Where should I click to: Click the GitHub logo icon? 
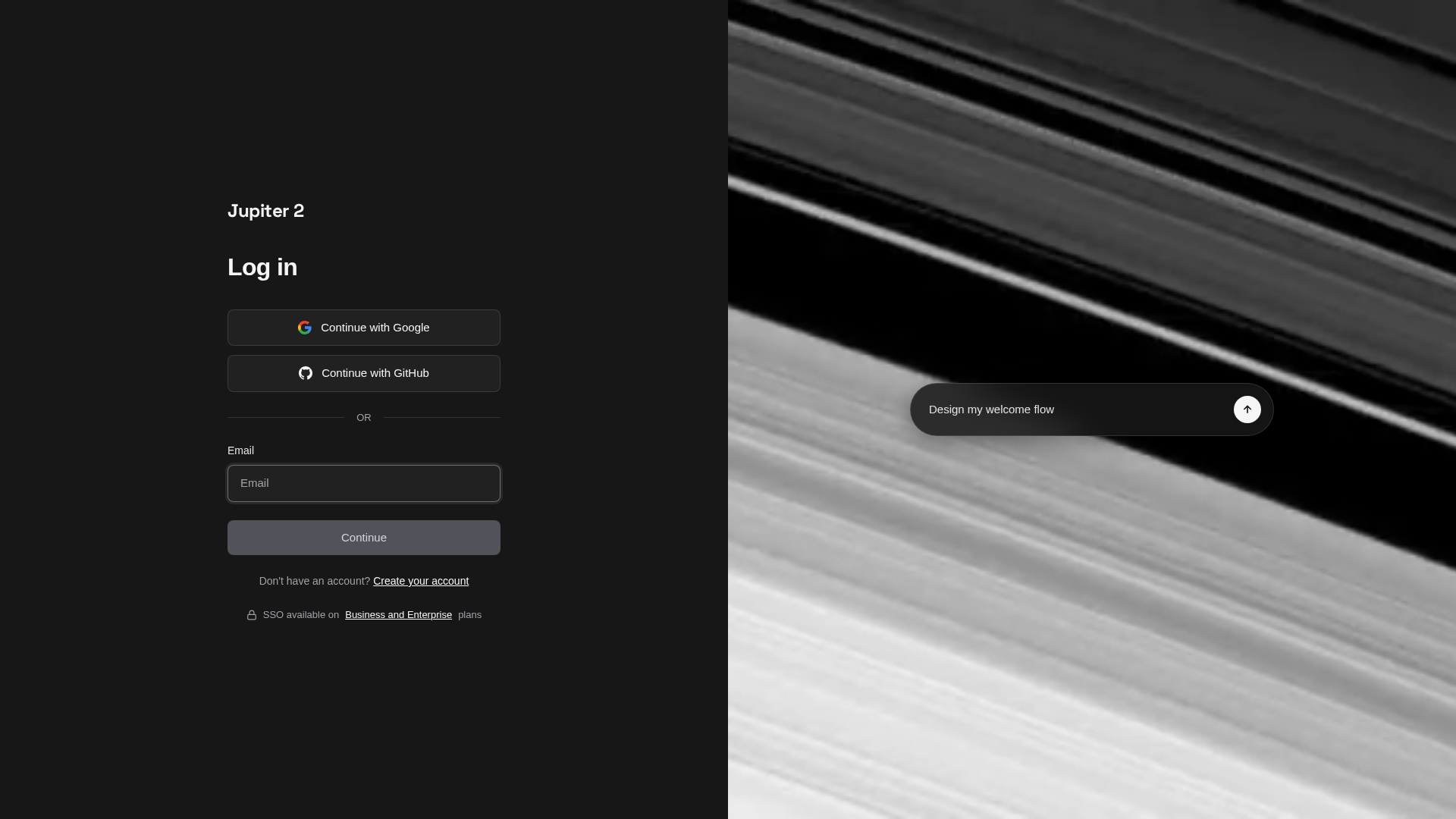pyautogui.click(x=306, y=373)
